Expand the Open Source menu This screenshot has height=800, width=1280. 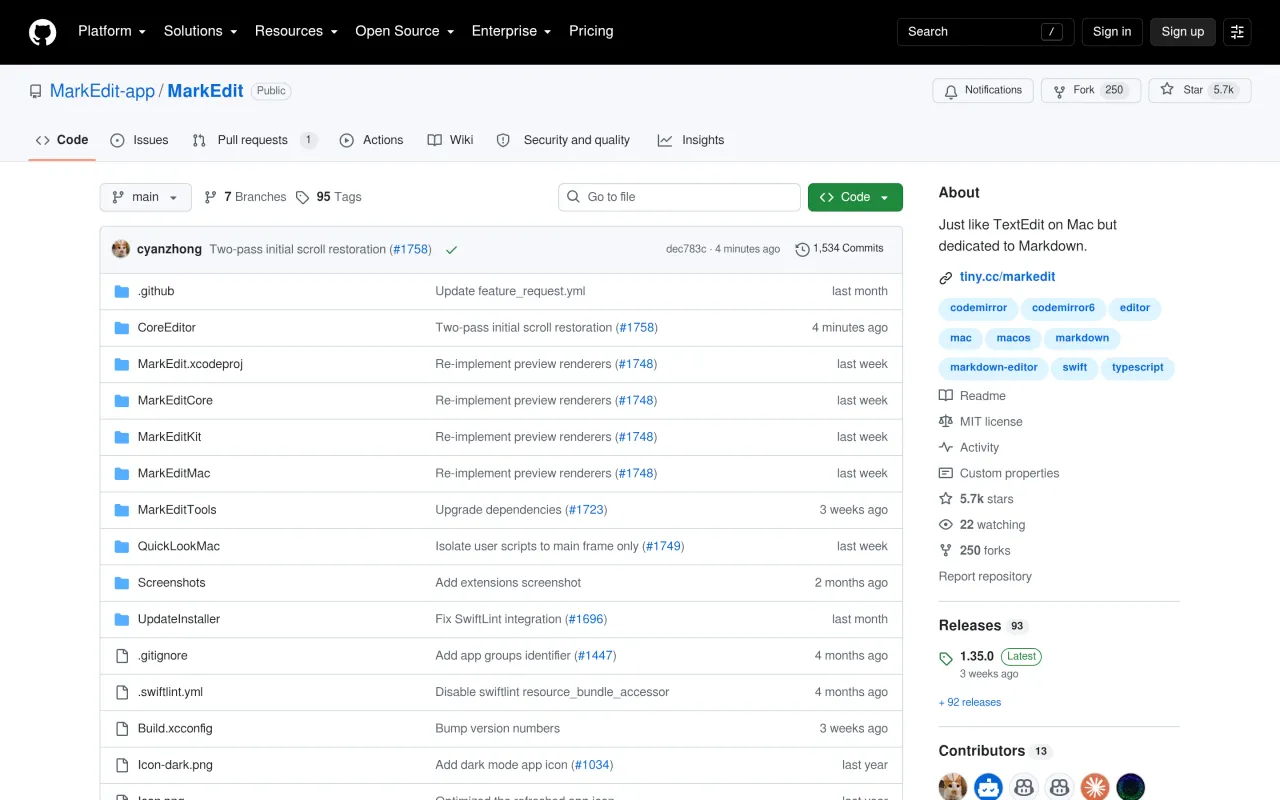pyautogui.click(x=405, y=31)
